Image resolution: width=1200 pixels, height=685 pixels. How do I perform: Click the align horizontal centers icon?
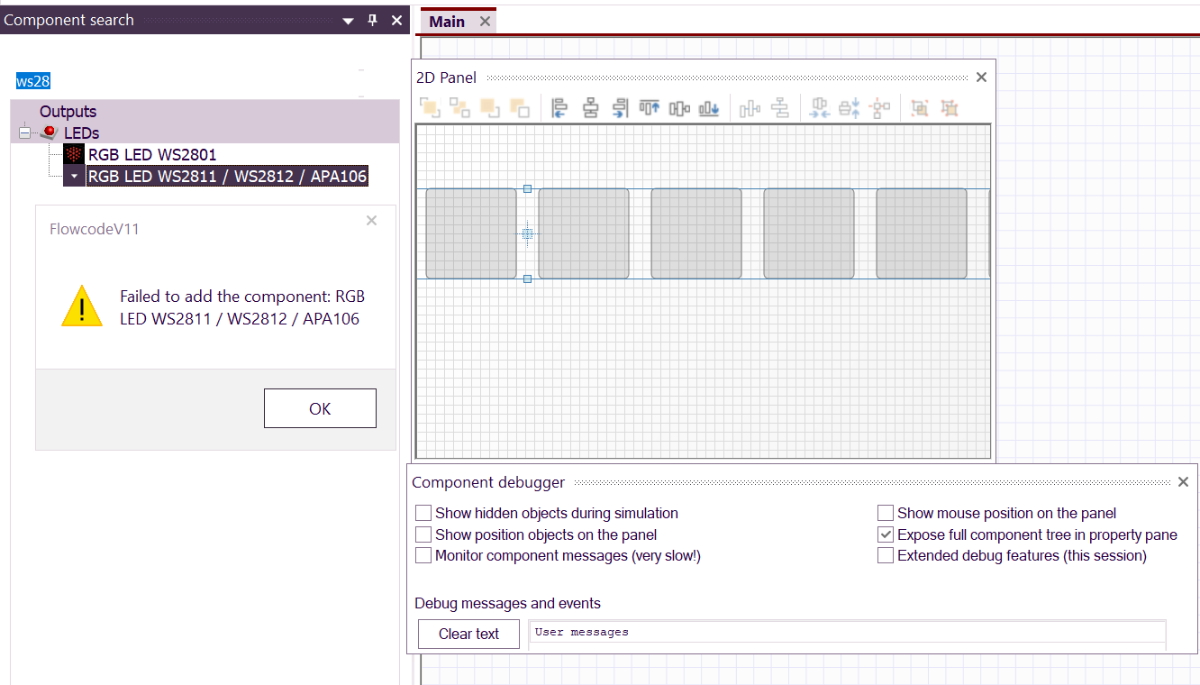590,108
